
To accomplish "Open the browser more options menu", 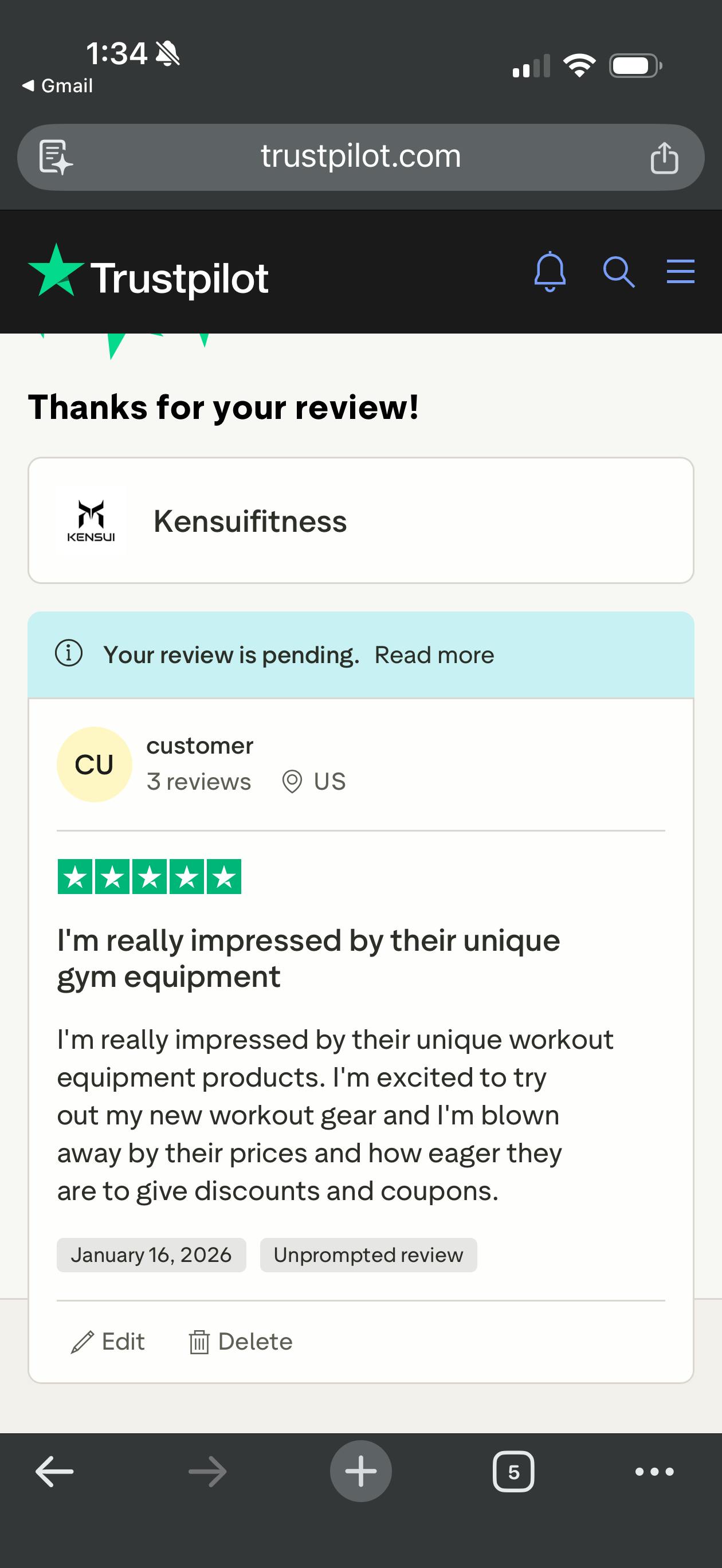I will pyautogui.click(x=654, y=1472).
